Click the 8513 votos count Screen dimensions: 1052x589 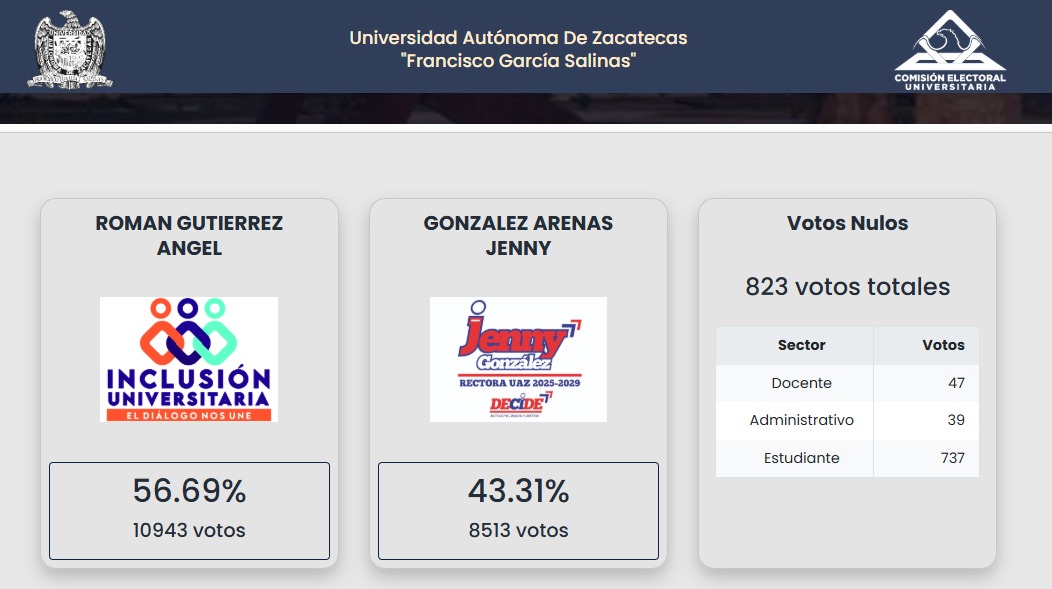[518, 530]
